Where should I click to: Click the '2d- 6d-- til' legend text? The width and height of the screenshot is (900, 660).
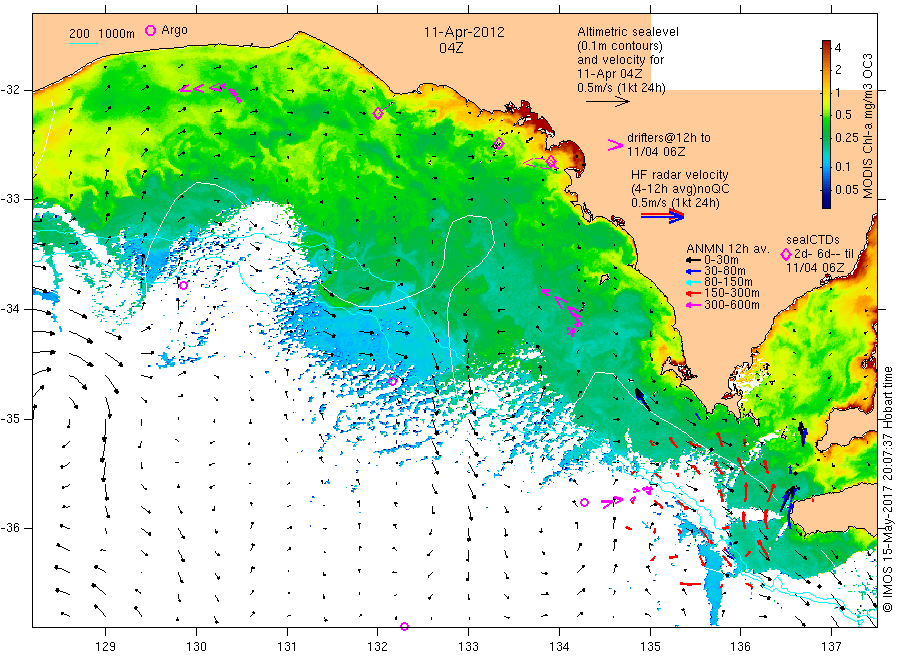click(824, 254)
